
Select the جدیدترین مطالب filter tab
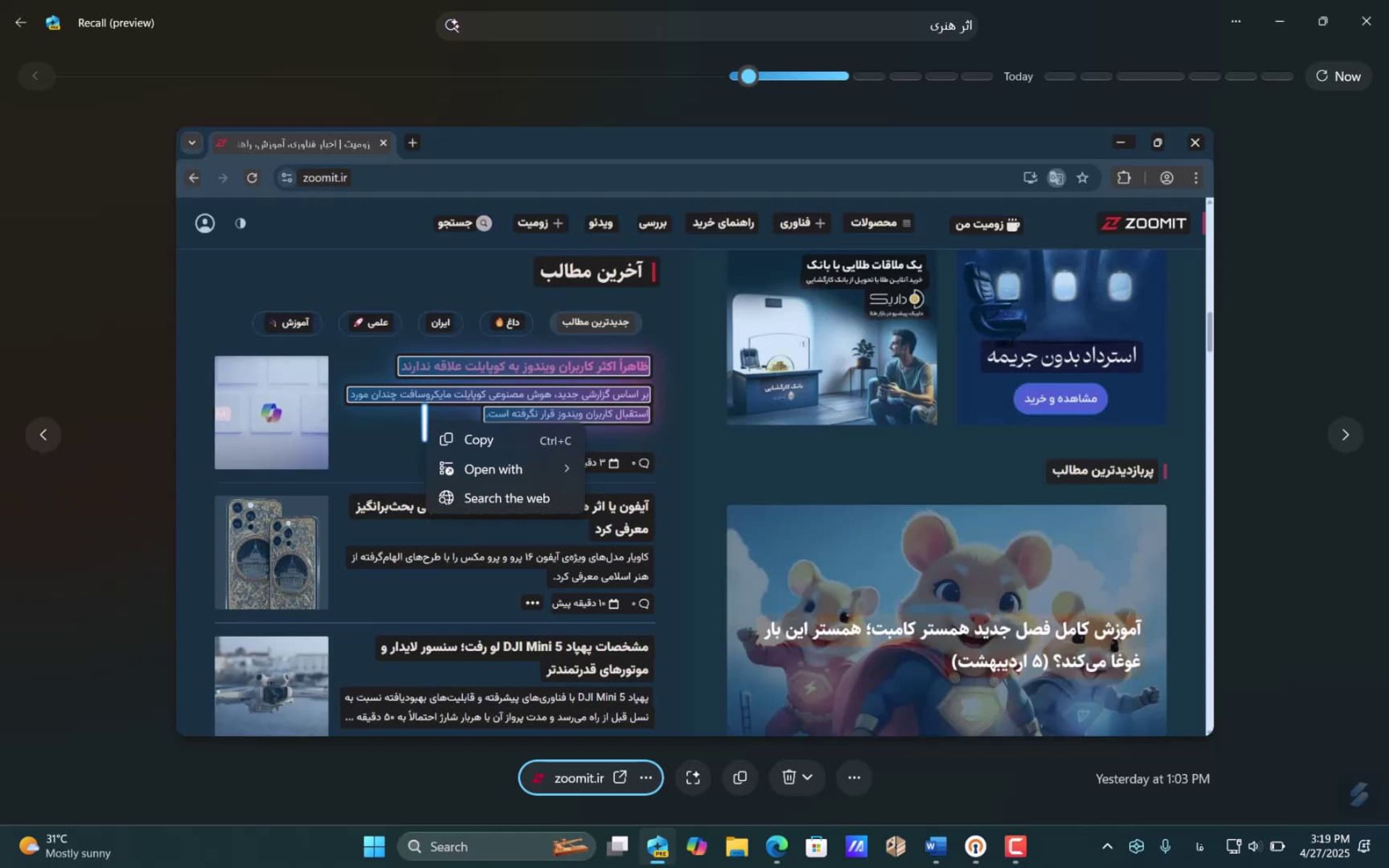595,322
